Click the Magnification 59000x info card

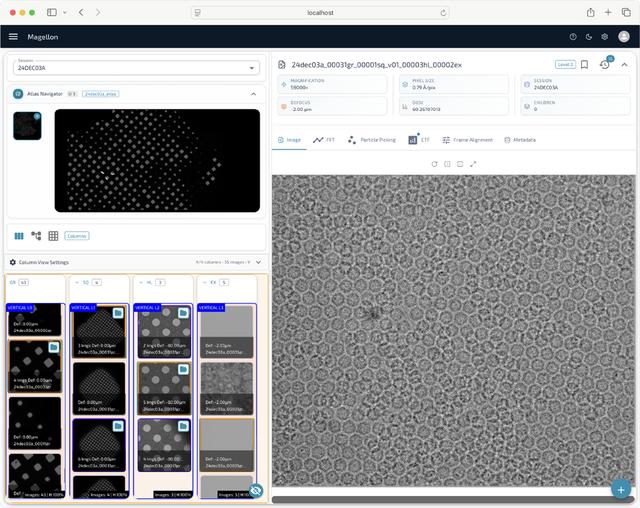332,84
